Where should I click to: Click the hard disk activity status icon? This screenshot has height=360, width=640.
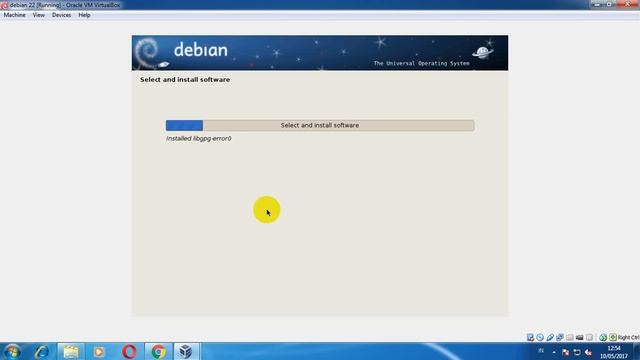(x=530, y=337)
